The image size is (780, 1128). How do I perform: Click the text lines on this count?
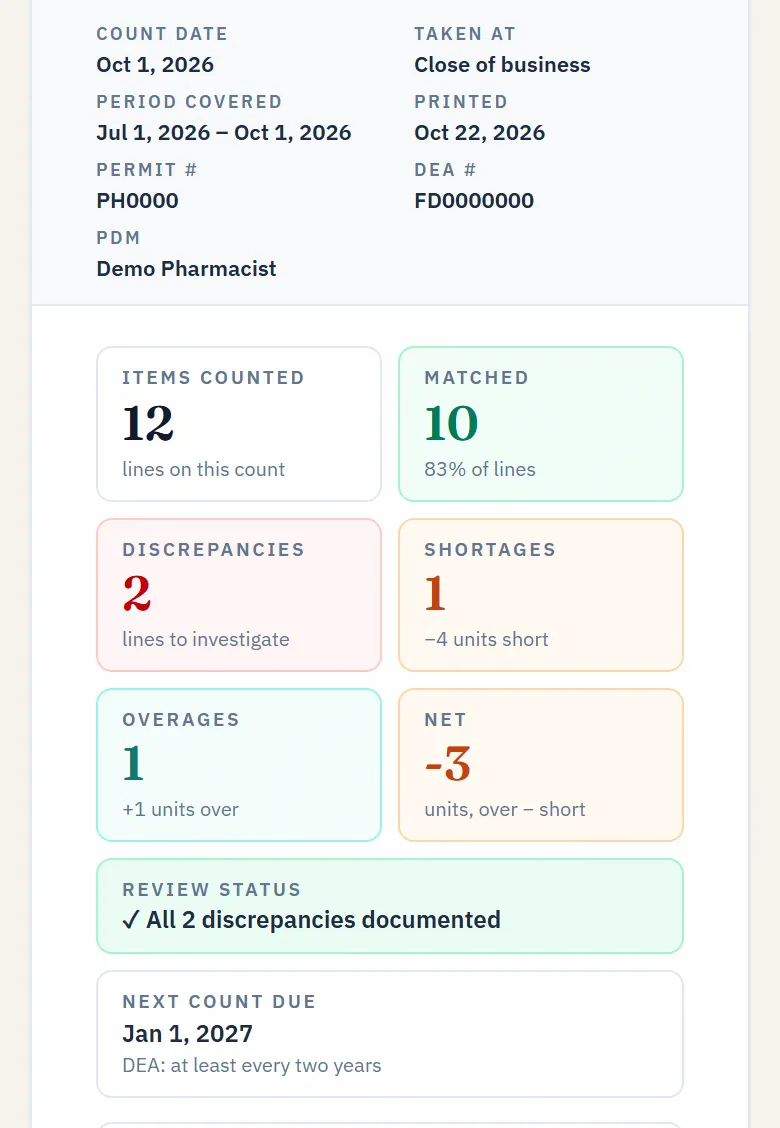[204, 469]
